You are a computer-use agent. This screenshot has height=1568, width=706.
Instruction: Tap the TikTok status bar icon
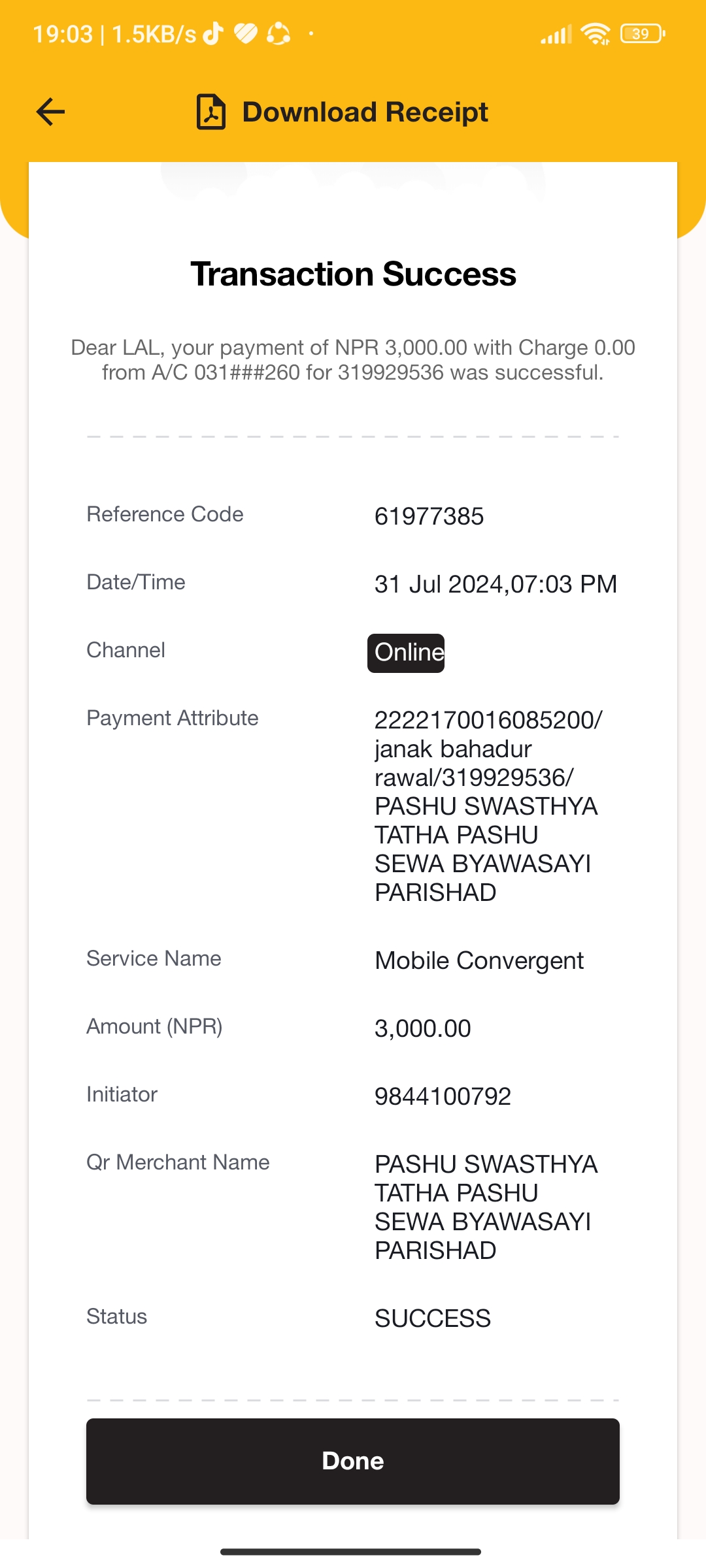[213, 33]
